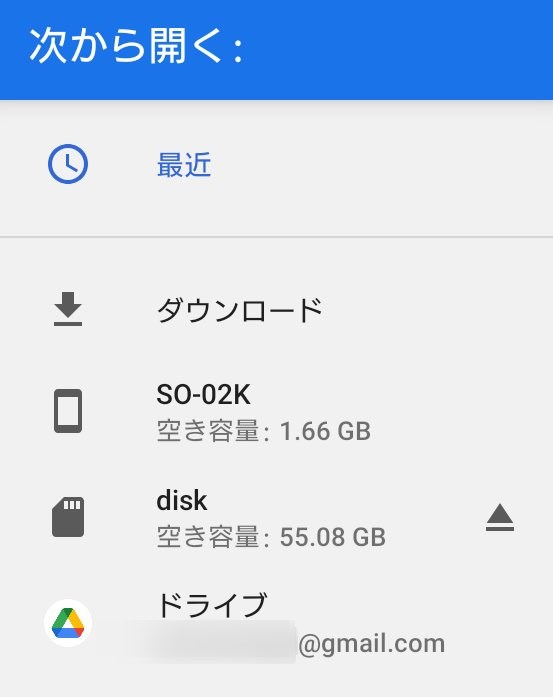Click free space text 55.08 GB
Screen dimensions: 553x697
click(x=333, y=537)
